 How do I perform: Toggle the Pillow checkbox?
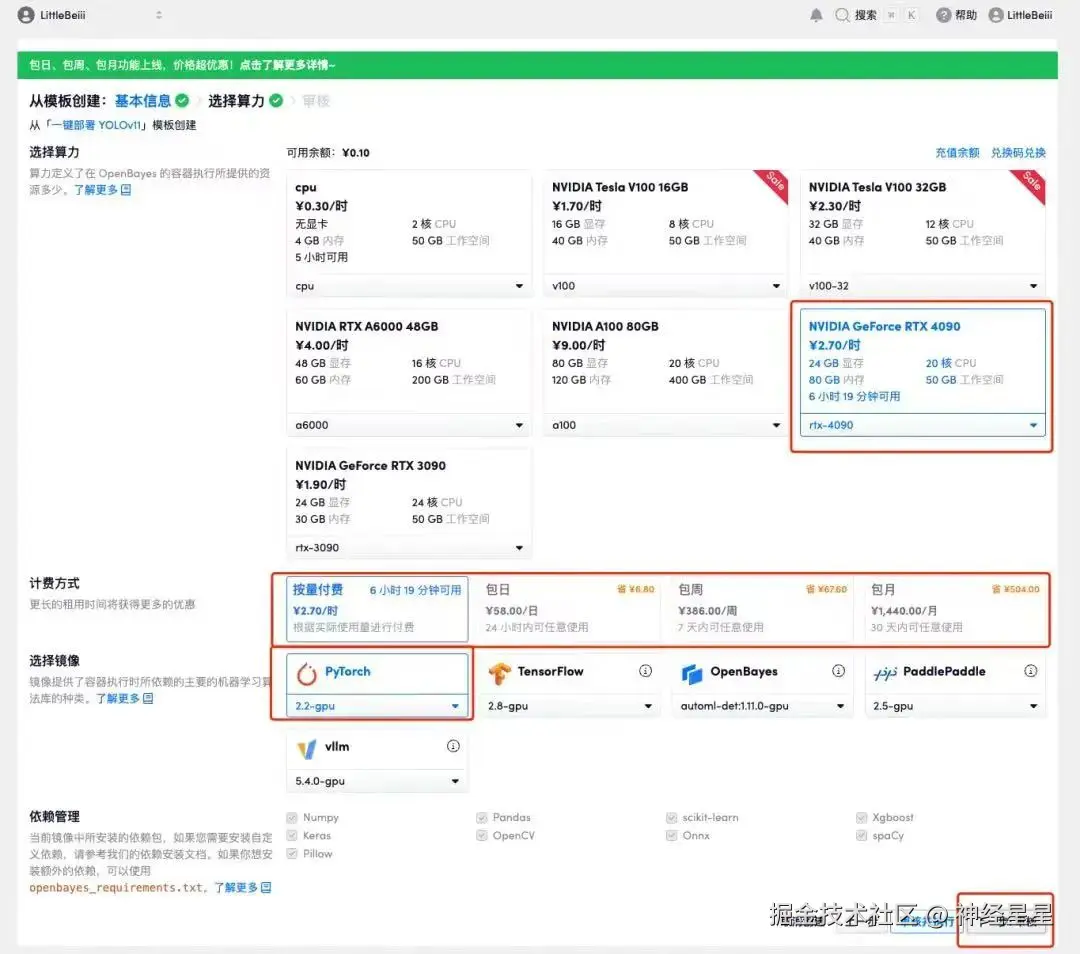pyautogui.click(x=292, y=853)
